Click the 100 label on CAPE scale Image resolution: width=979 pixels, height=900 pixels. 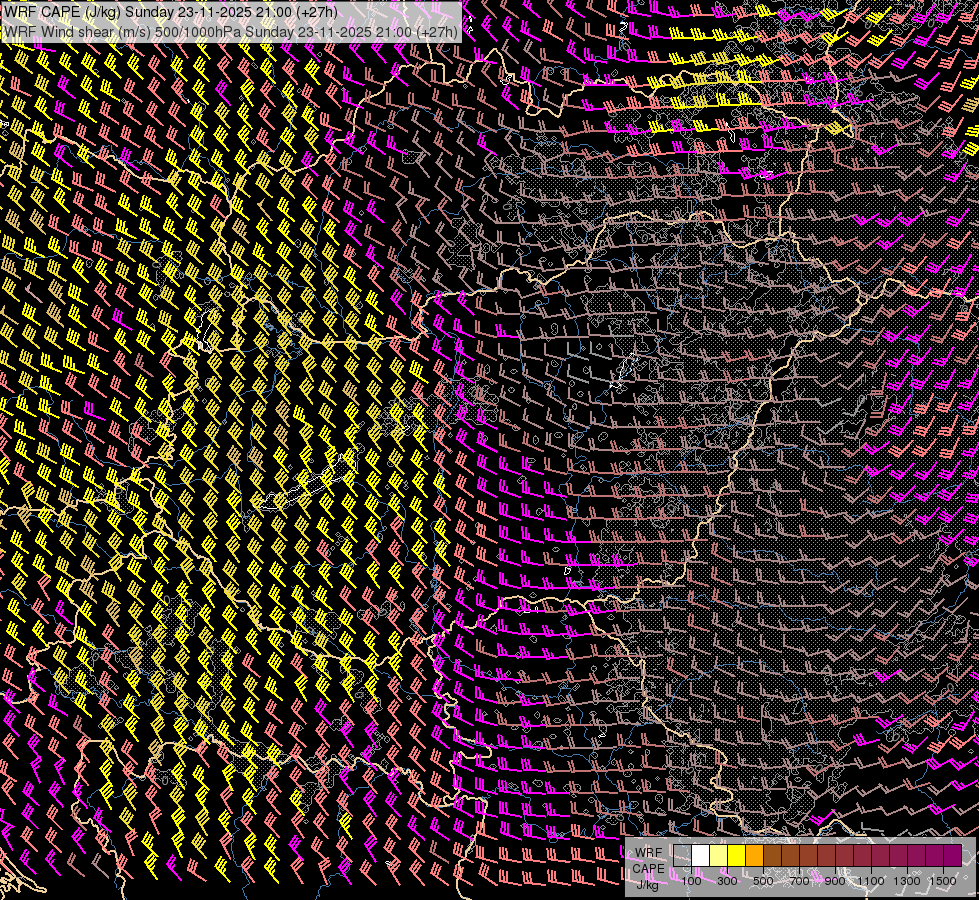pos(691,880)
